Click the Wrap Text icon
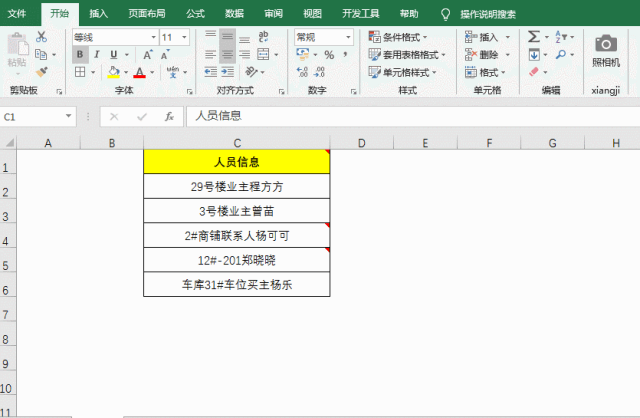Viewport: 640px width, 418px height. [263, 37]
